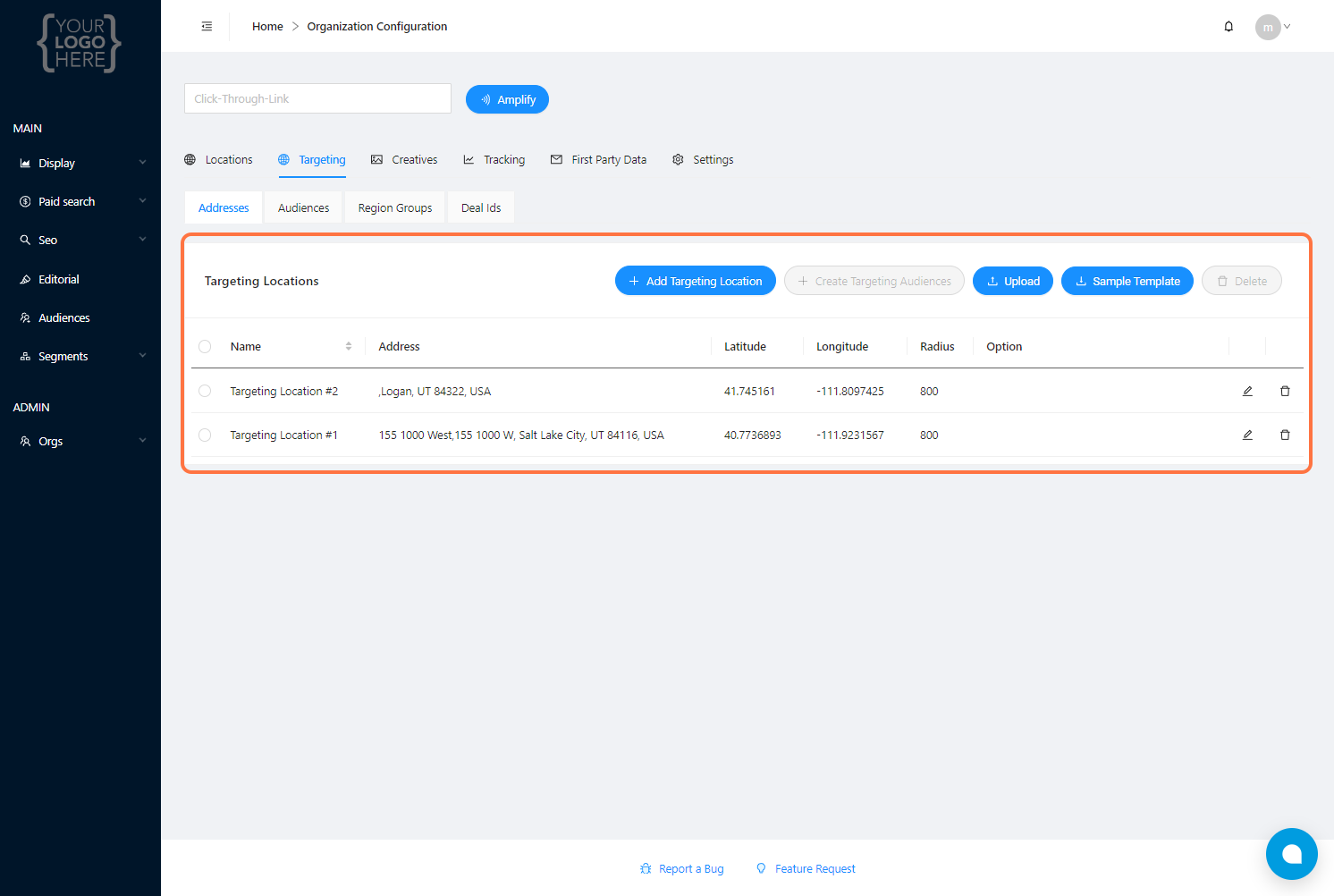Focus the Click-Through-Link input field

(x=317, y=98)
